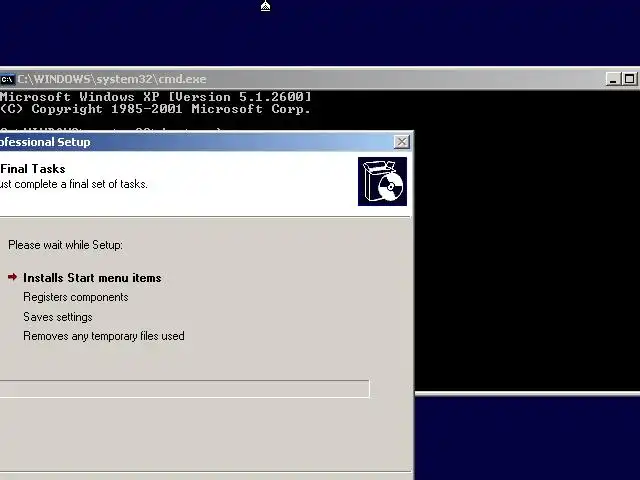Maximize the cmd.exe window
This screenshot has height=480, width=640.
tap(629, 79)
